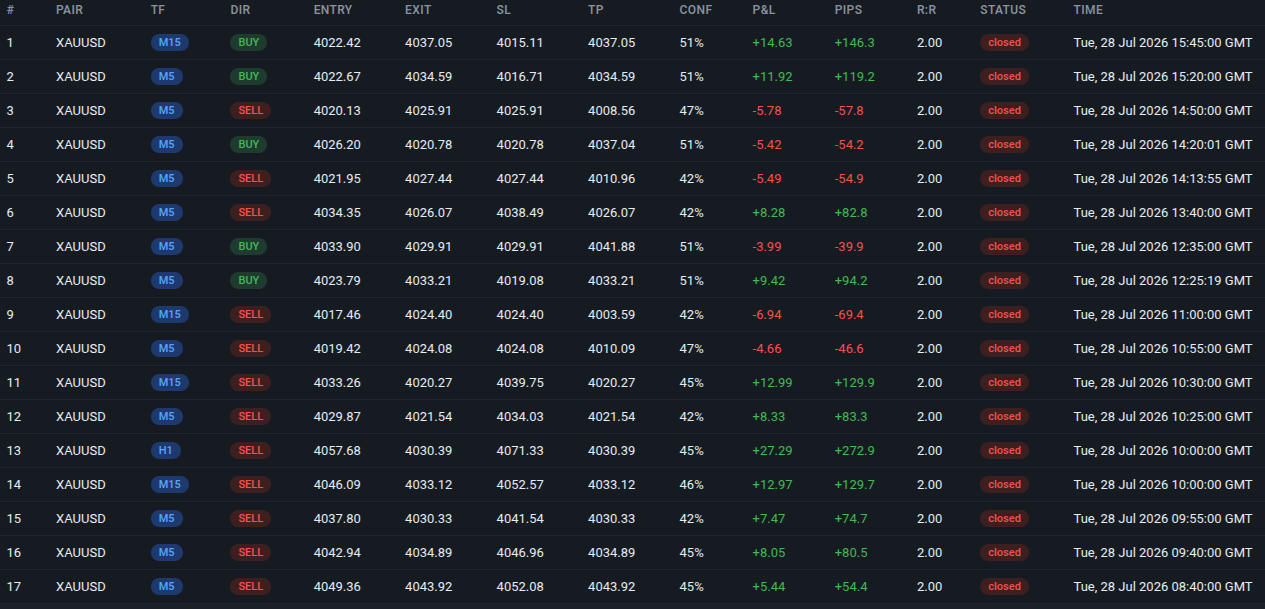This screenshot has height=609, width=1265.
Task: Click the STATUS column header
Action: 1003,10
